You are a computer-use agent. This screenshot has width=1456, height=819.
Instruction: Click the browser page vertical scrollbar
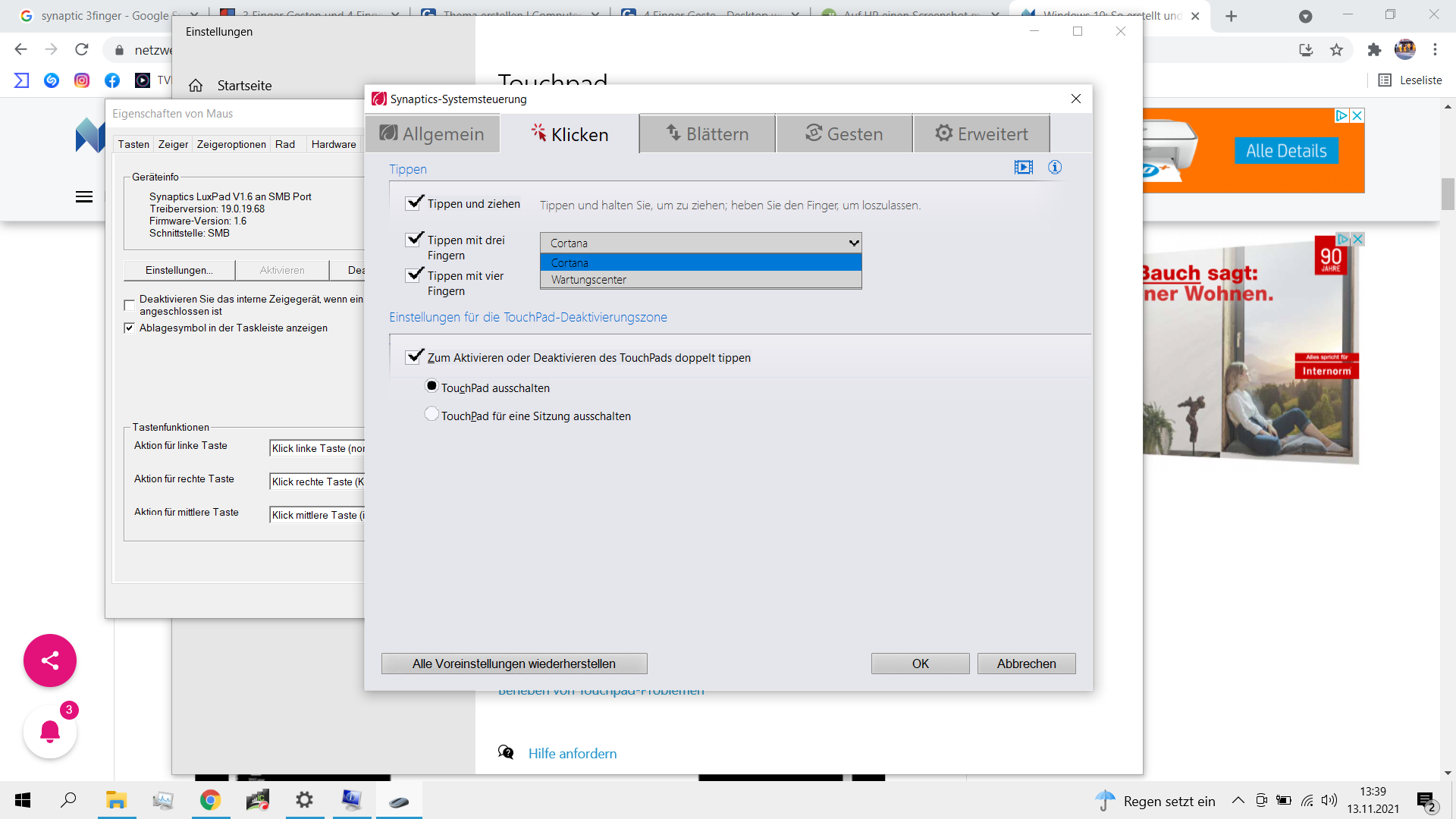pos(1448,195)
